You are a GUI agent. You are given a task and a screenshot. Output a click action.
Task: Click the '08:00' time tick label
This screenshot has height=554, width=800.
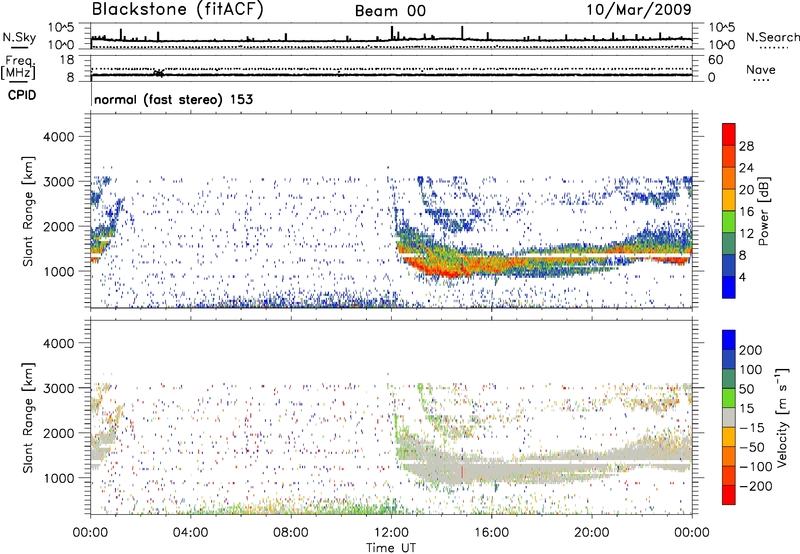(291, 533)
